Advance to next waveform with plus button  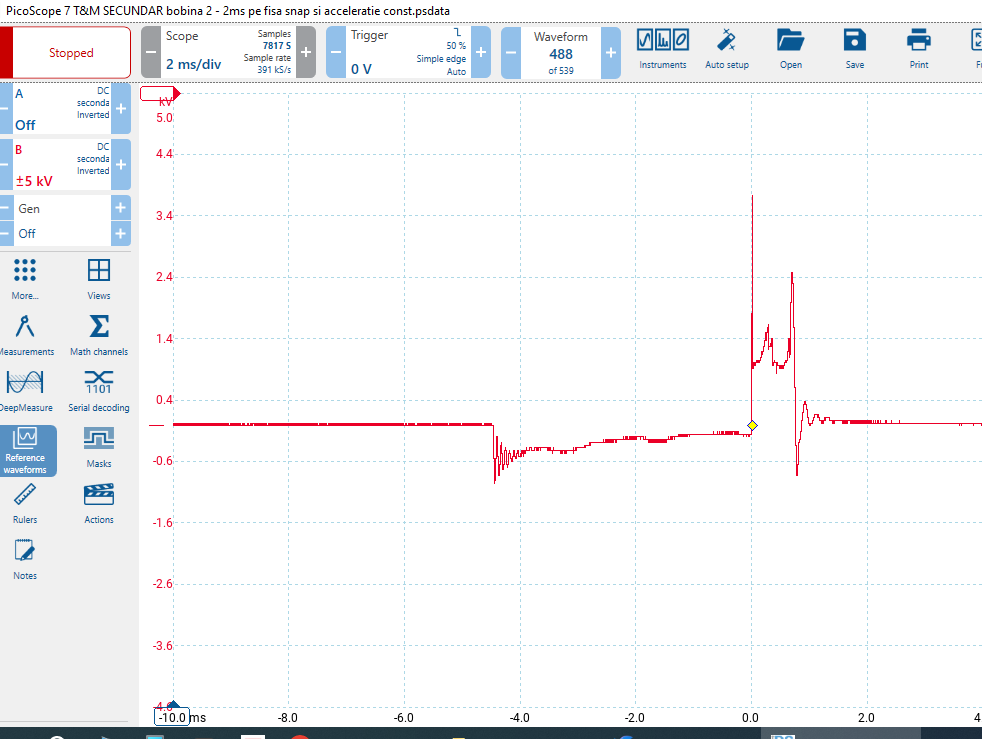coord(610,52)
